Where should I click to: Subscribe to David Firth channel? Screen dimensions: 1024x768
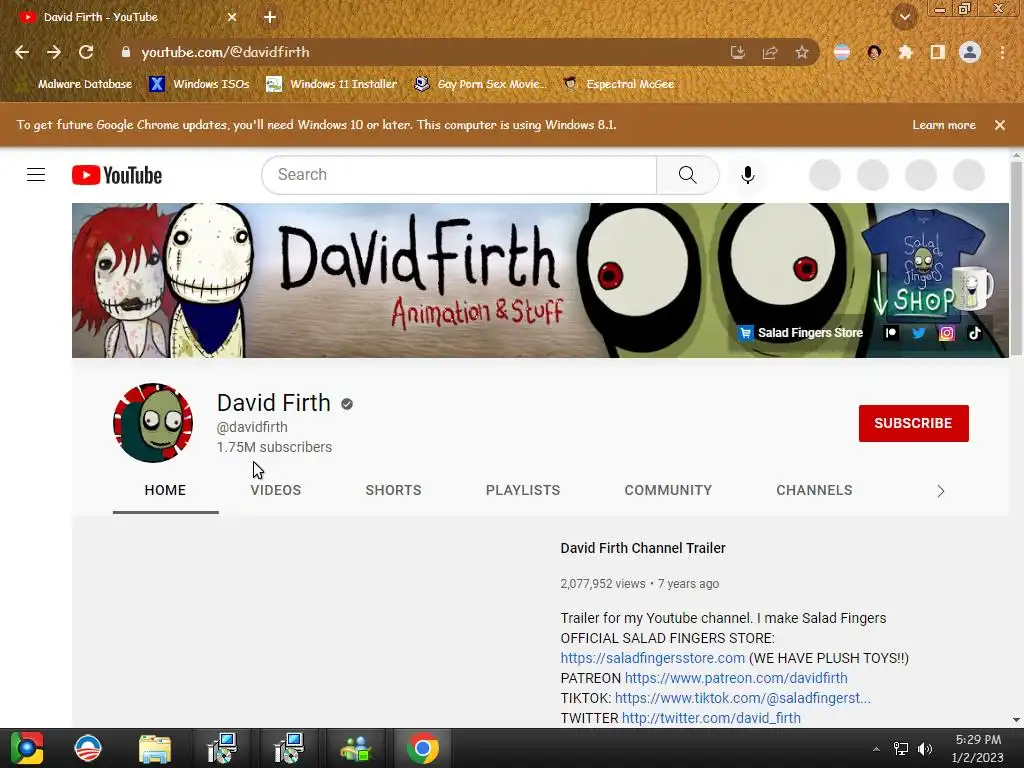coord(914,423)
